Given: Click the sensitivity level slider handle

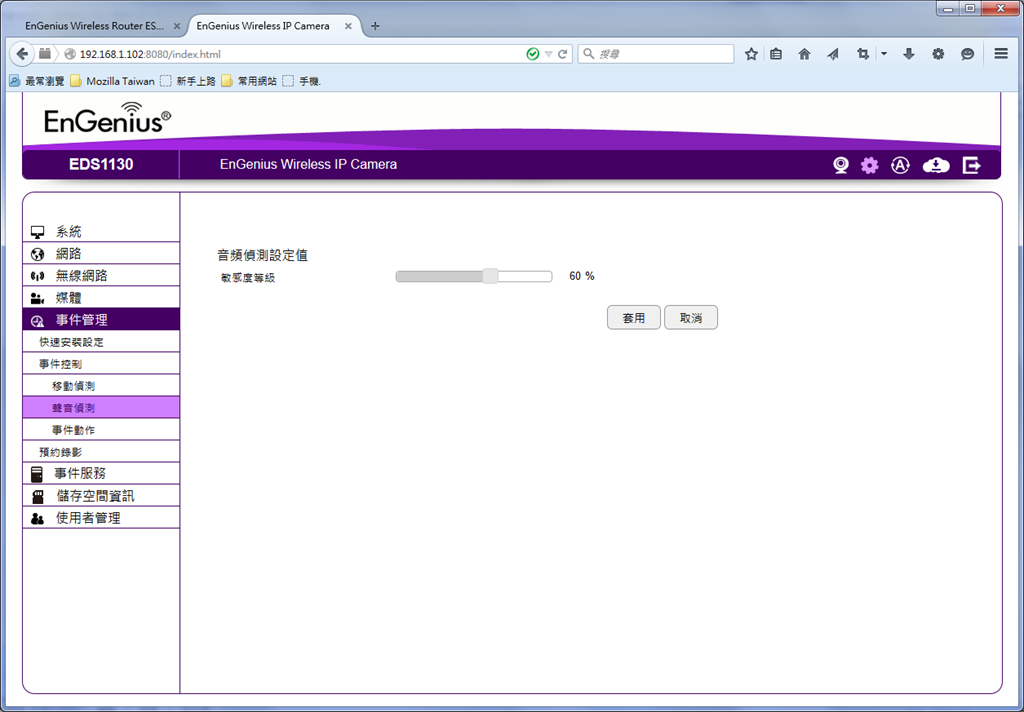Looking at the screenshot, I should (490, 276).
